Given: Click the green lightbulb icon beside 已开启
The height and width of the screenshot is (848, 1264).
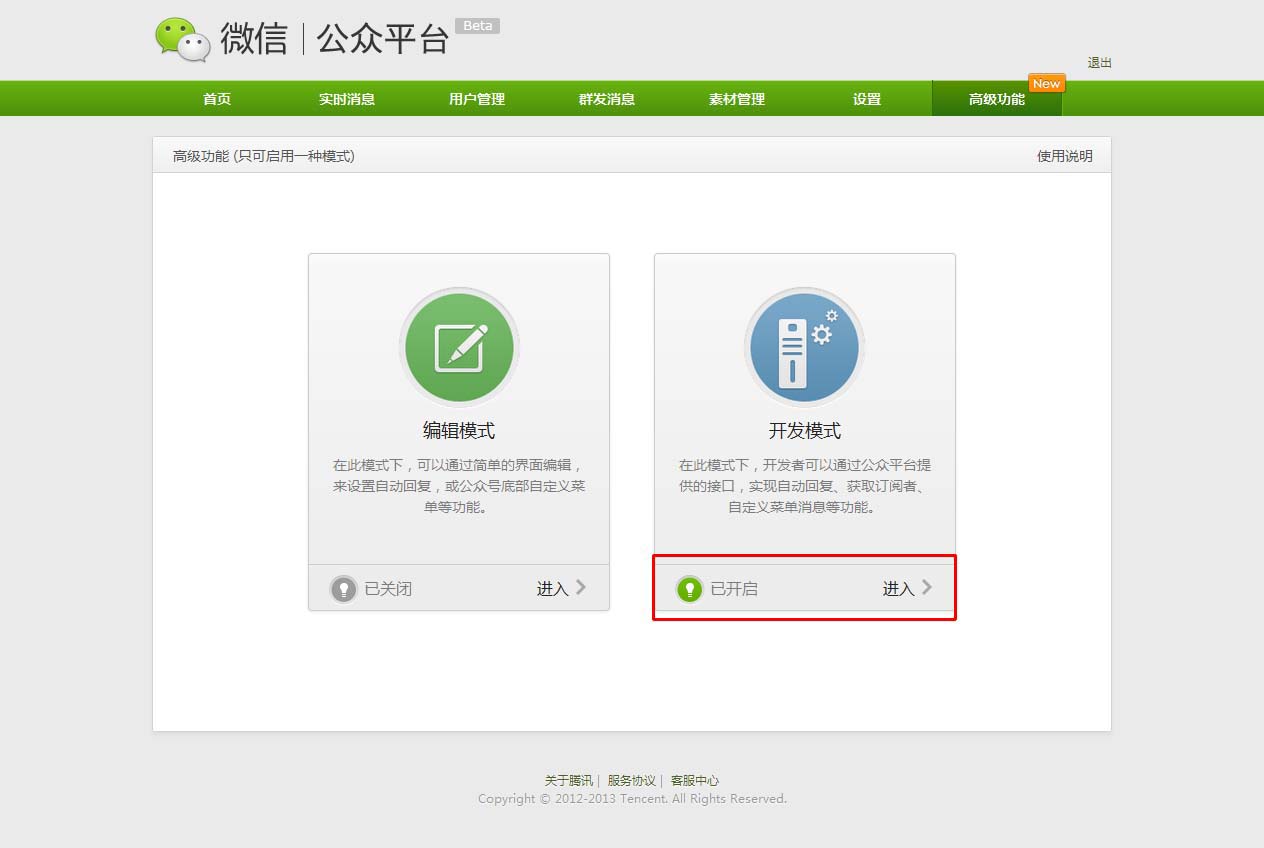Looking at the screenshot, I should [689, 589].
